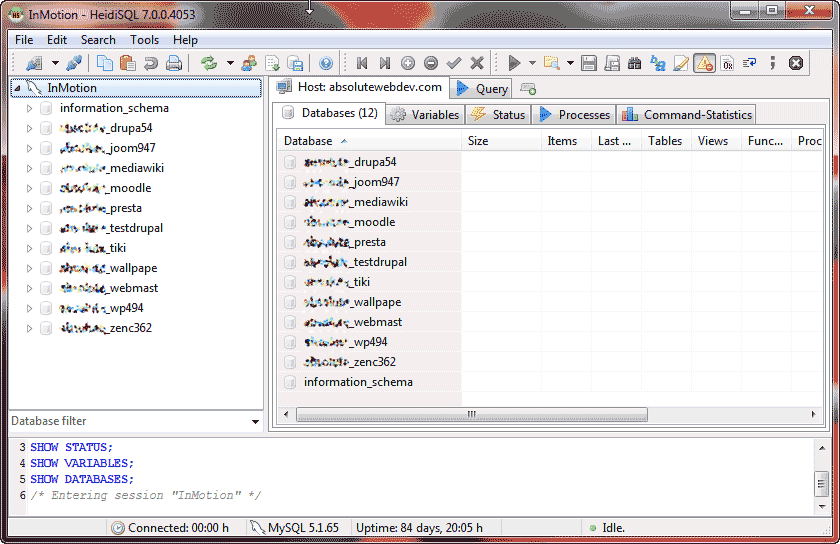Click the disconnect plug icon
The image size is (840, 544).
[74, 63]
